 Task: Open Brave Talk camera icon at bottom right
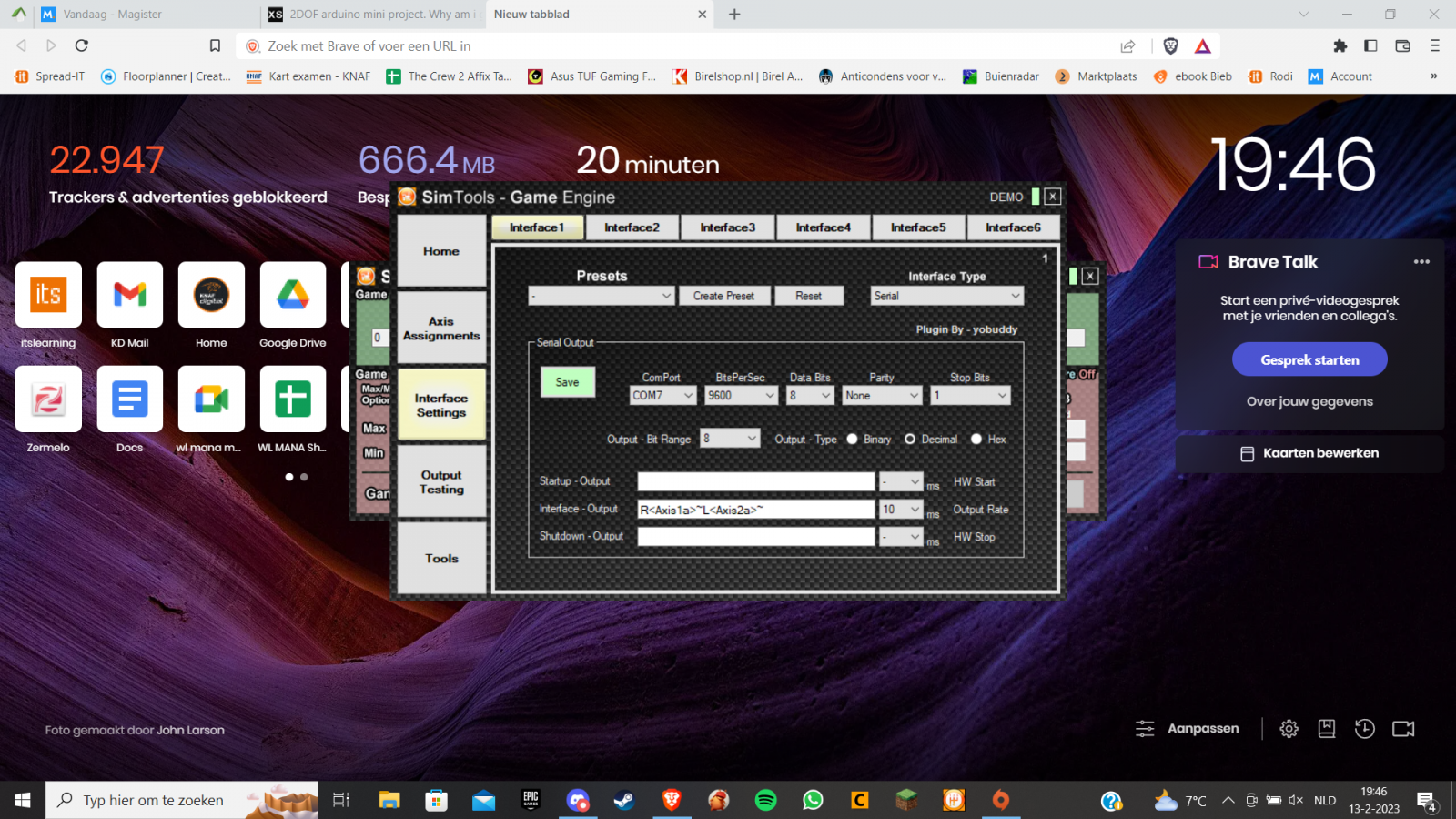1403,729
